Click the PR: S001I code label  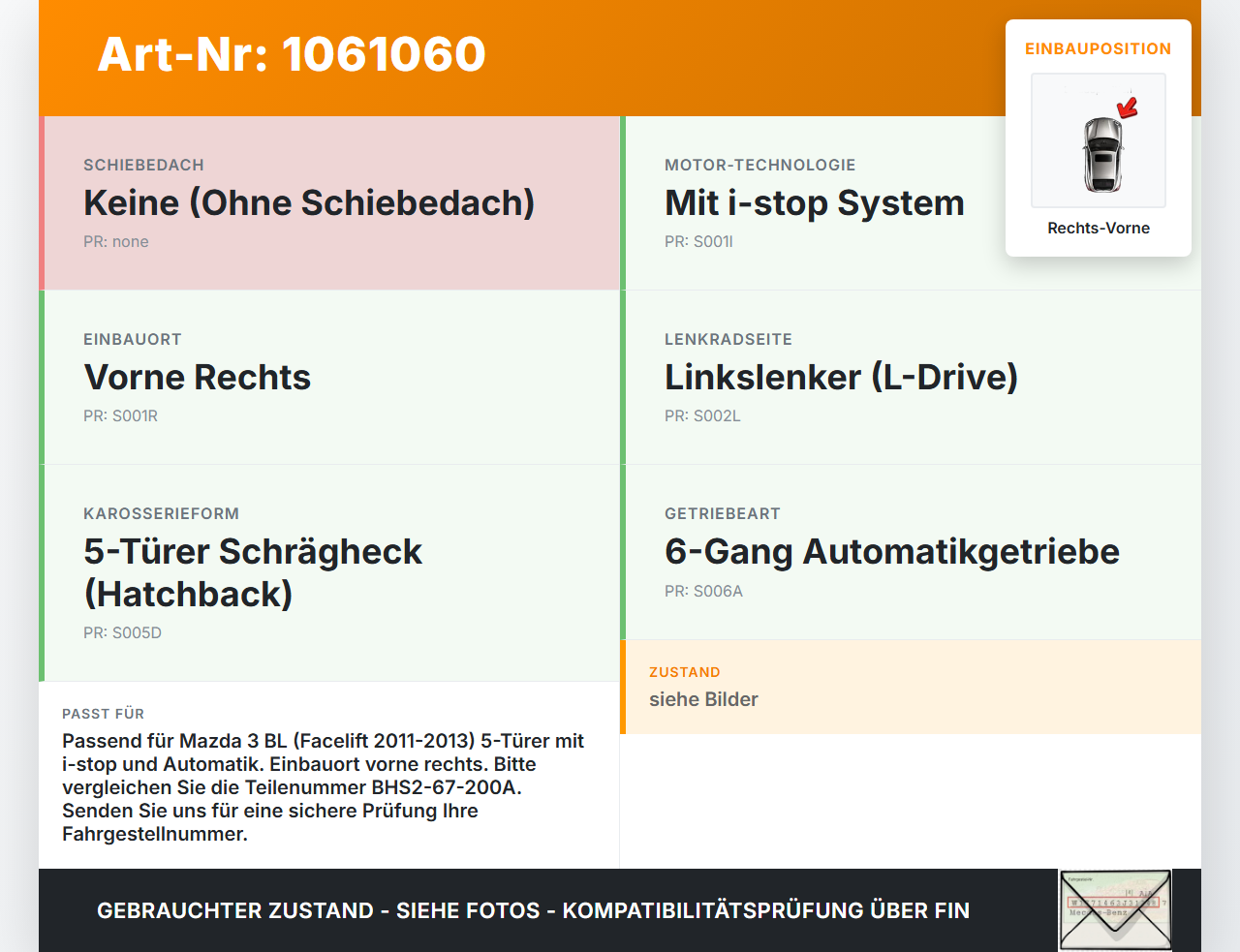pos(698,241)
